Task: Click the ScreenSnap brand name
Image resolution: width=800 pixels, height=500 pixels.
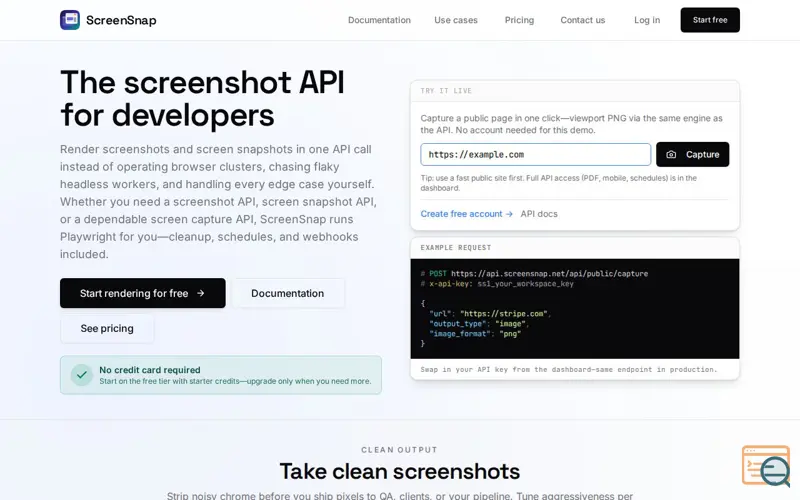Action: (121, 20)
